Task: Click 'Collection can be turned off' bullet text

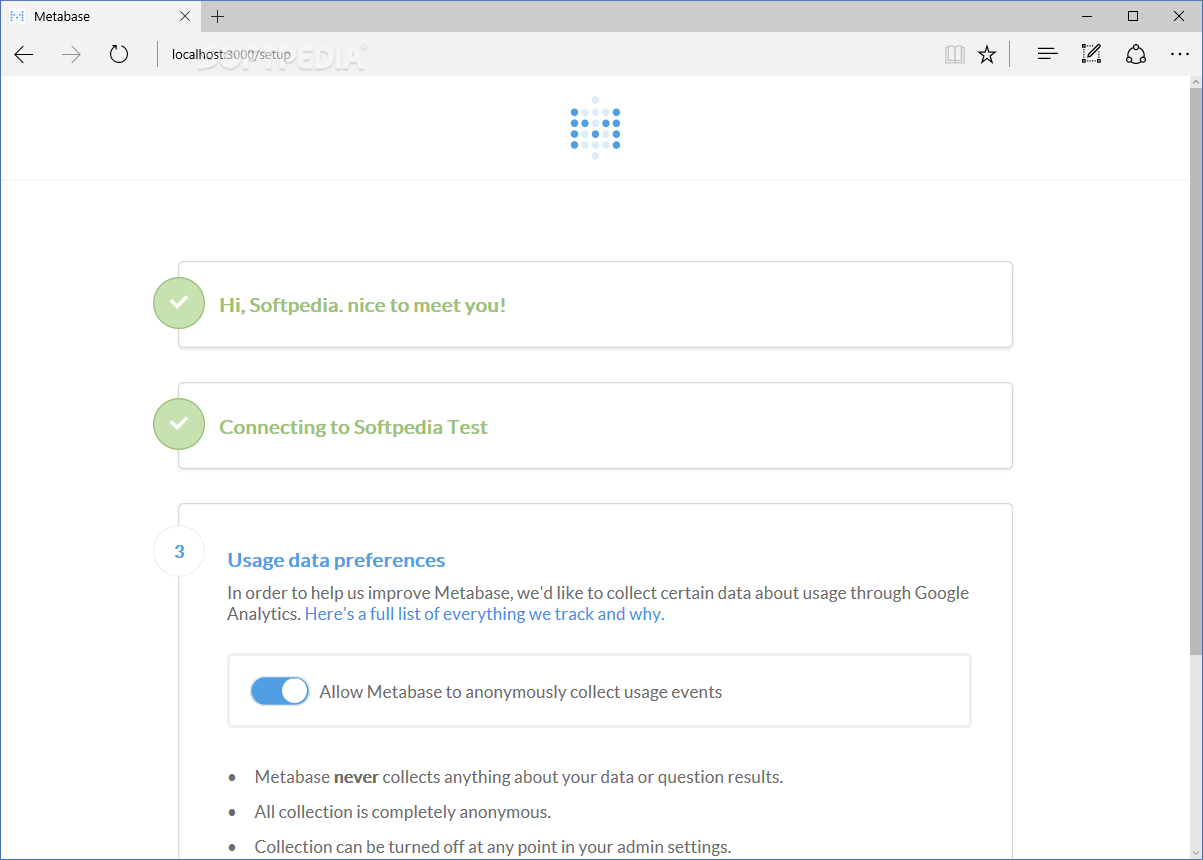Action: (x=493, y=847)
